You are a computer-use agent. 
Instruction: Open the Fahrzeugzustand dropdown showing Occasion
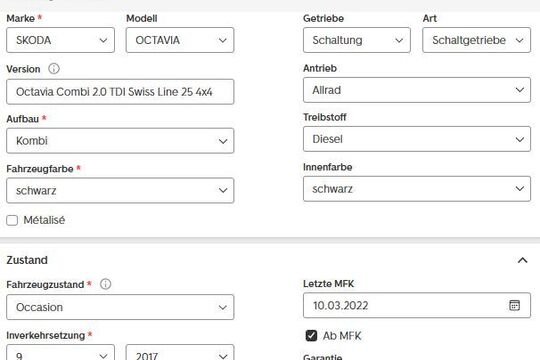(120, 307)
